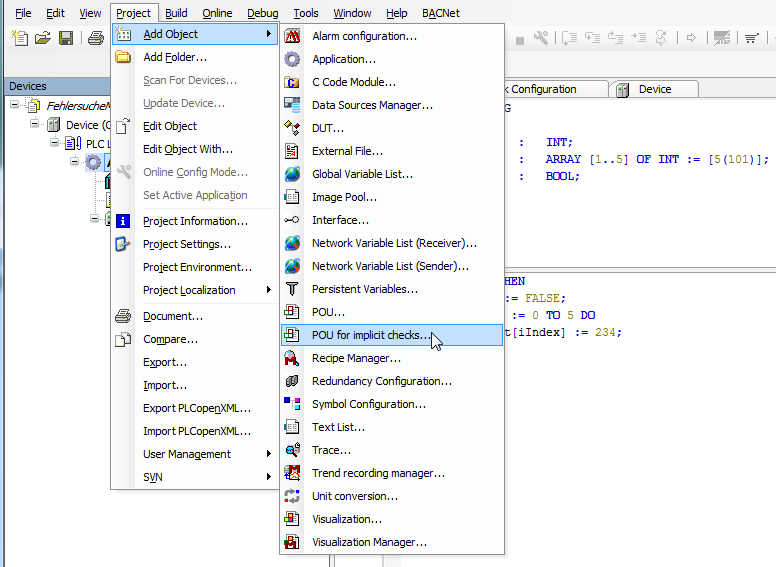Click the New Project toolbar icon

(19, 38)
